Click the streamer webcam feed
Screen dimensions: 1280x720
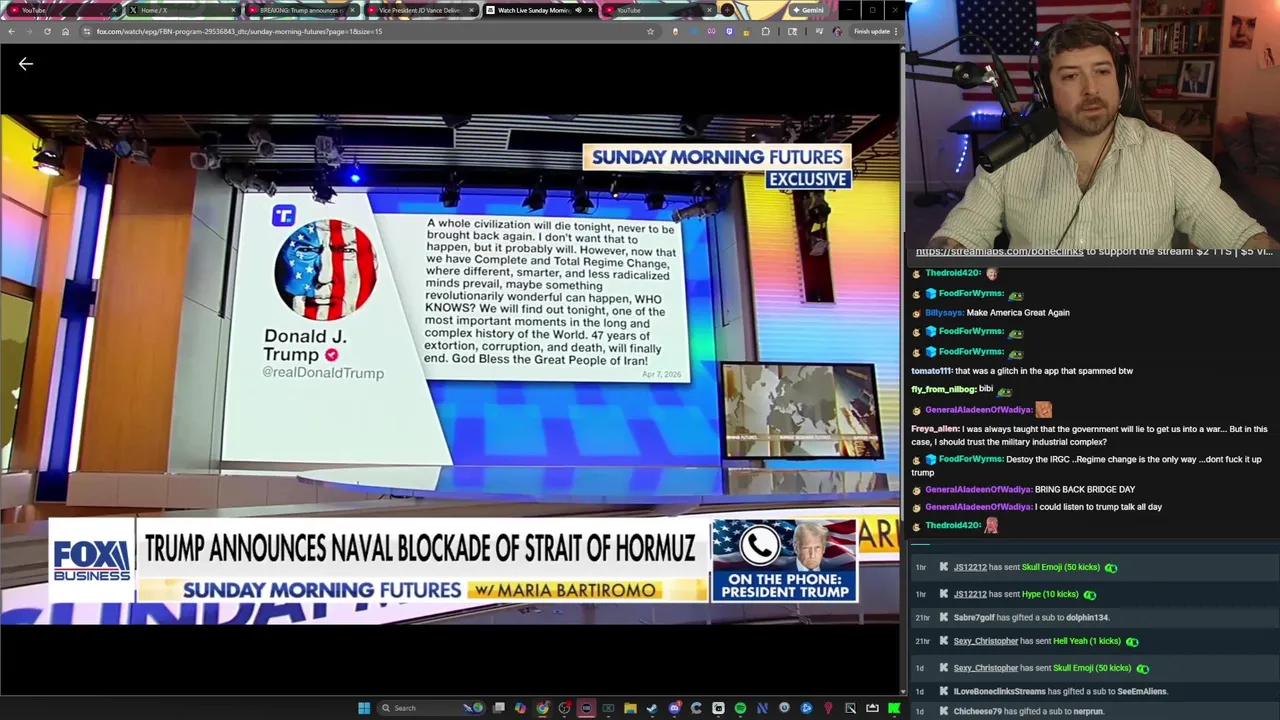[x=1092, y=124]
